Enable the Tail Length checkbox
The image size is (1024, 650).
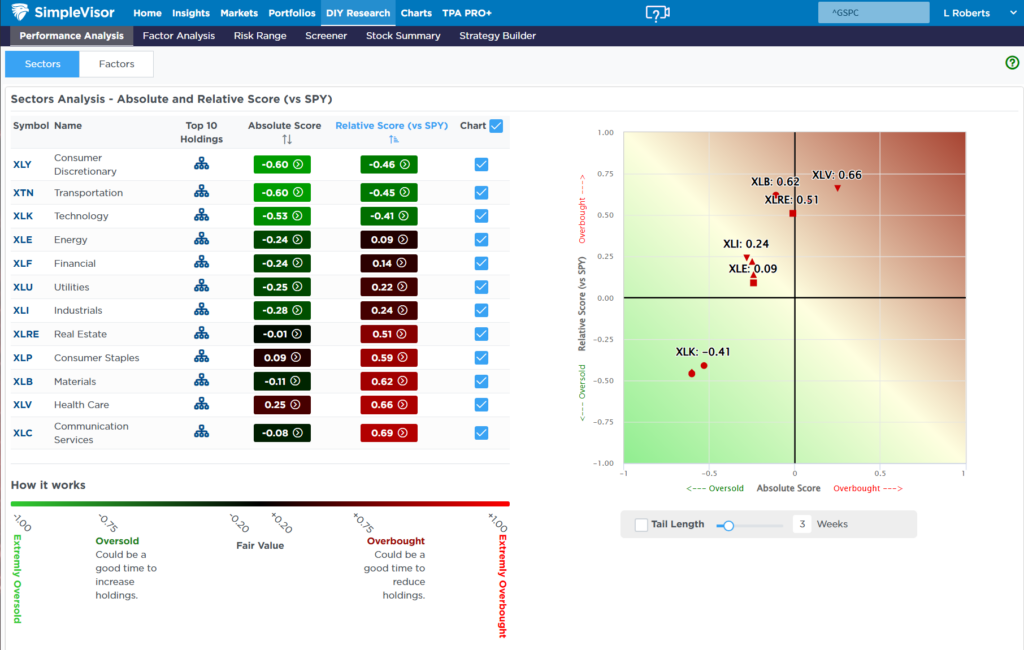(641, 525)
